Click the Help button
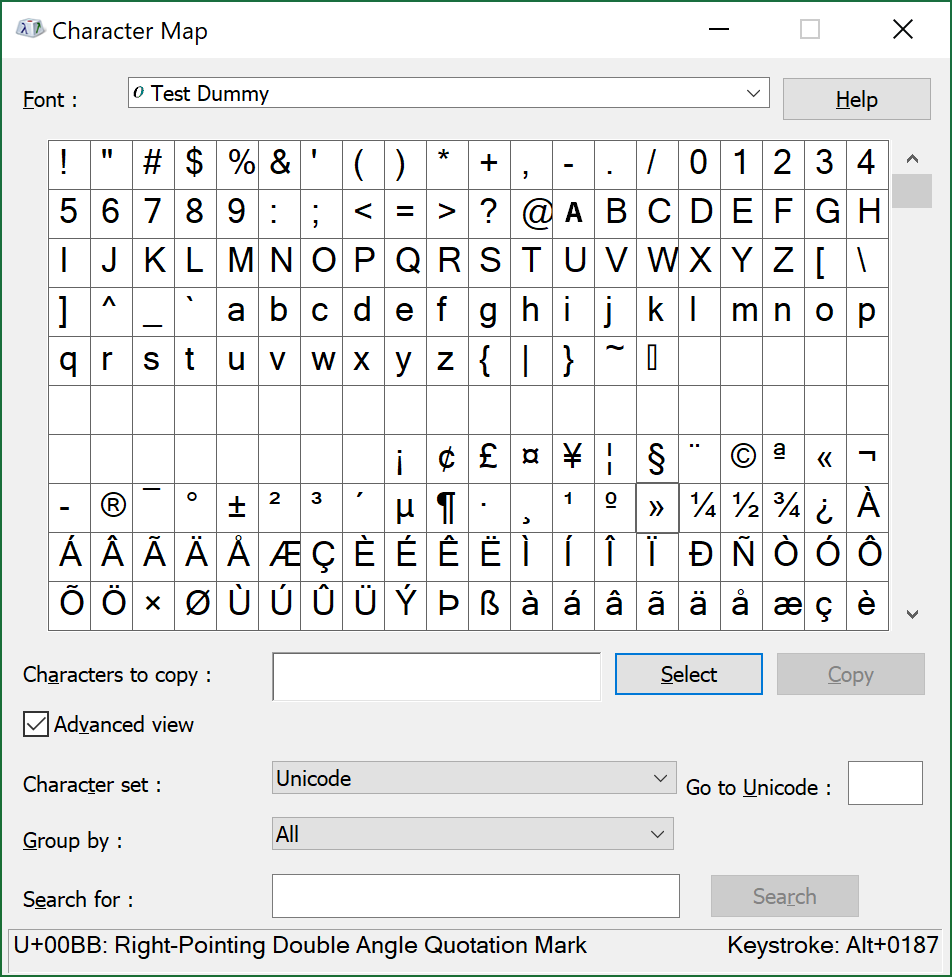The image size is (952, 977). 857,99
